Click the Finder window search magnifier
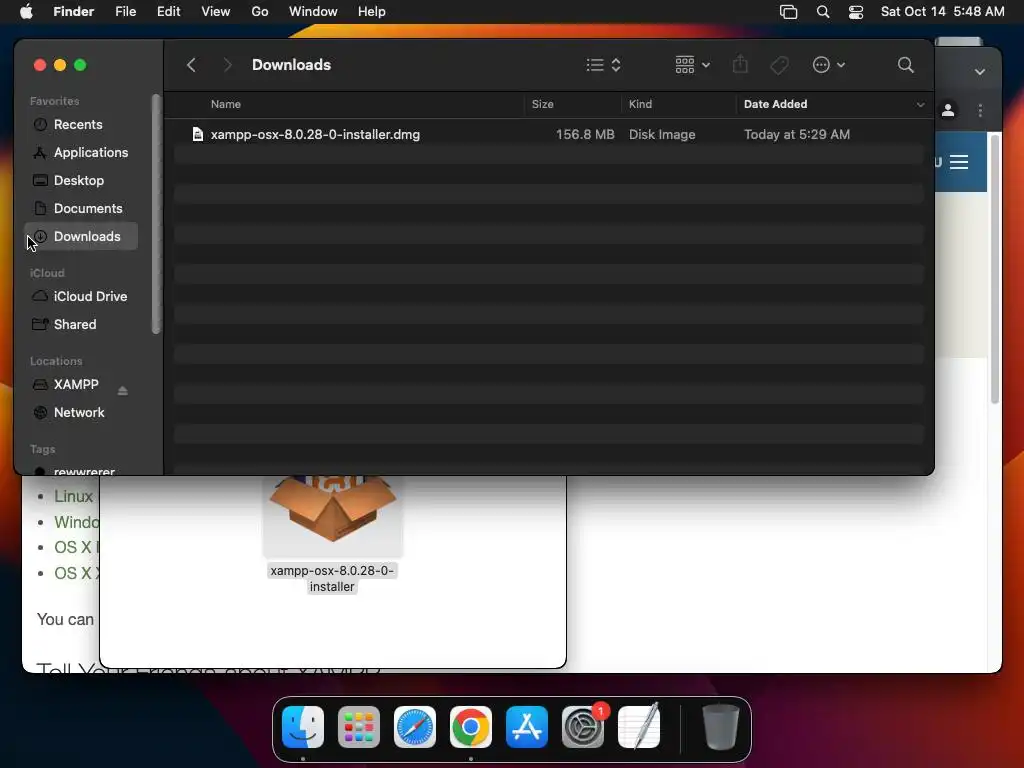Image resolution: width=1024 pixels, height=768 pixels. [x=905, y=65]
